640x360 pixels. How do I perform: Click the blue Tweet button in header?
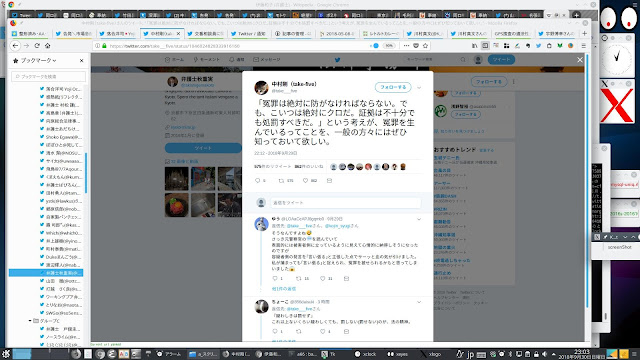coord(501,60)
